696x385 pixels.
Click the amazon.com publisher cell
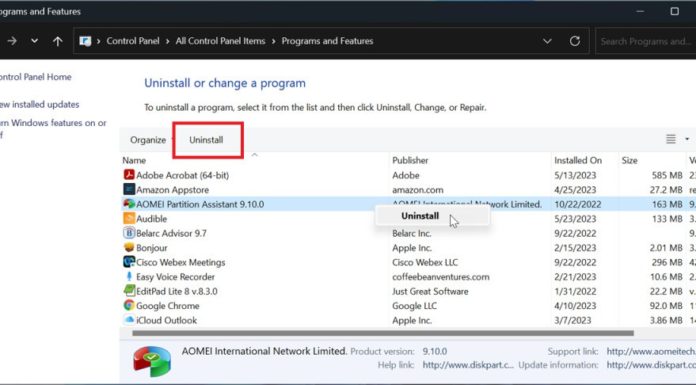(417, 190)
